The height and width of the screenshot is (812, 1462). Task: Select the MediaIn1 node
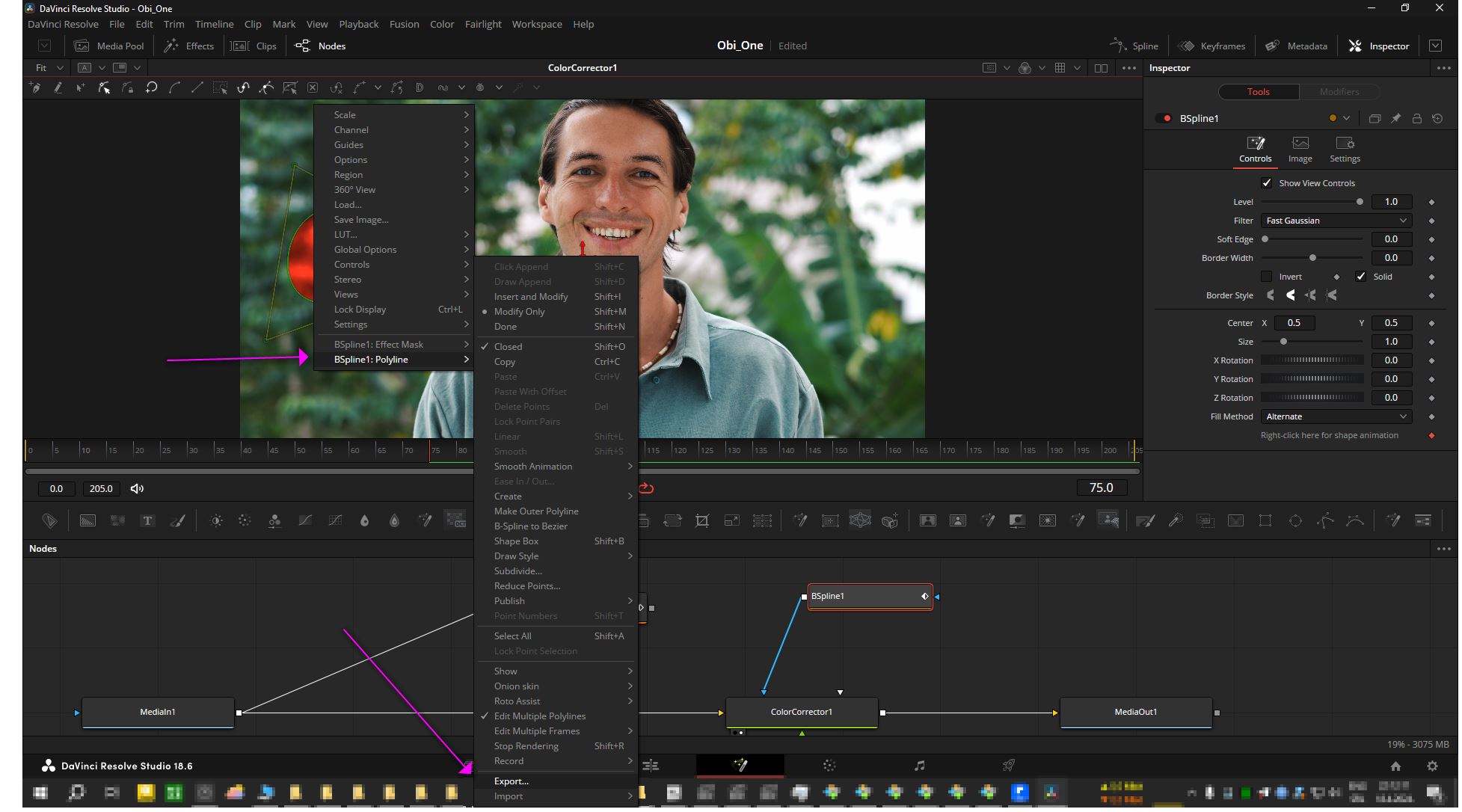tap(158, 712)
